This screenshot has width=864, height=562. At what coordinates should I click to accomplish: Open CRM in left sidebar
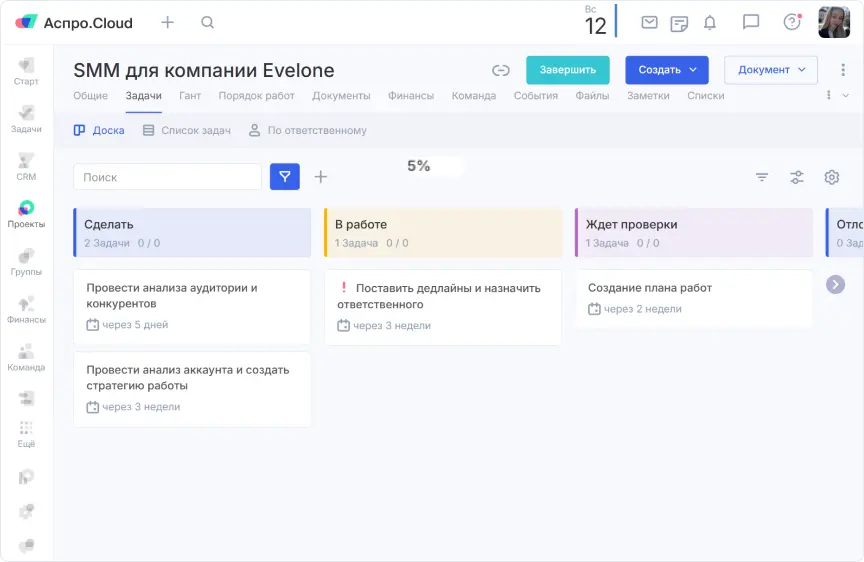pos(26,167)
